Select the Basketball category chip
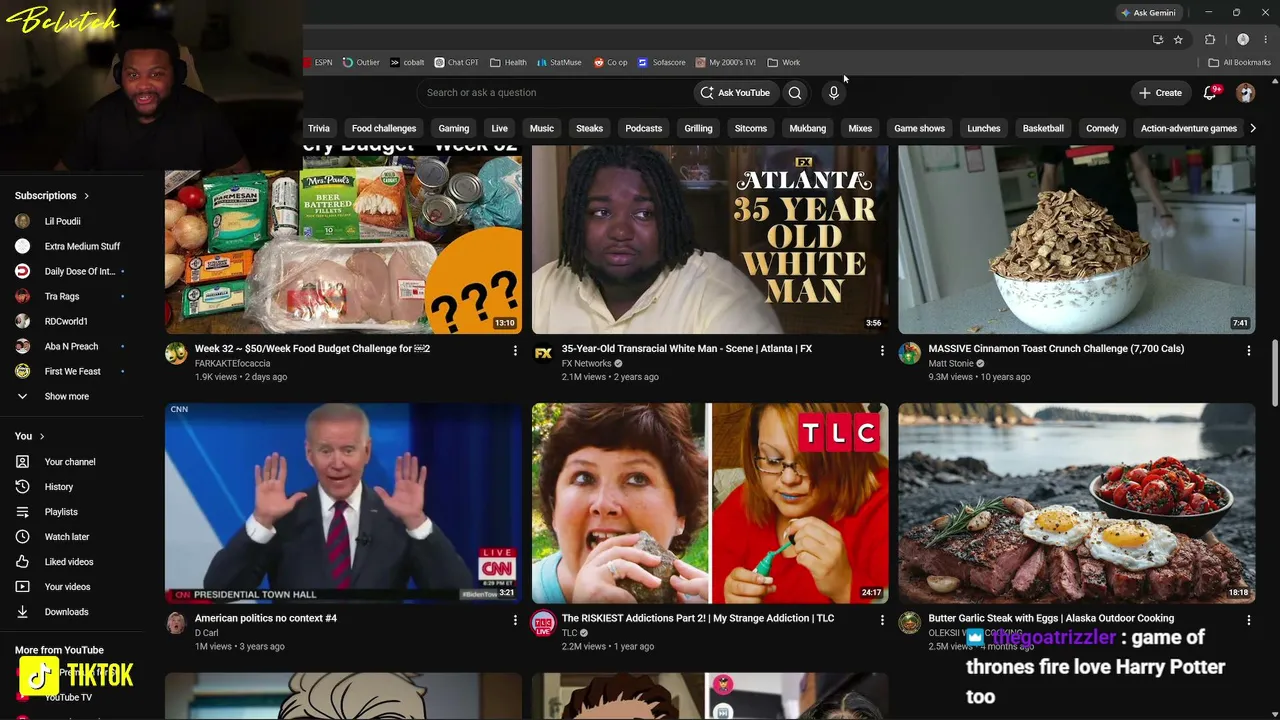Viewport: 1280px width, 720px height. click(x=1043, y=128)
